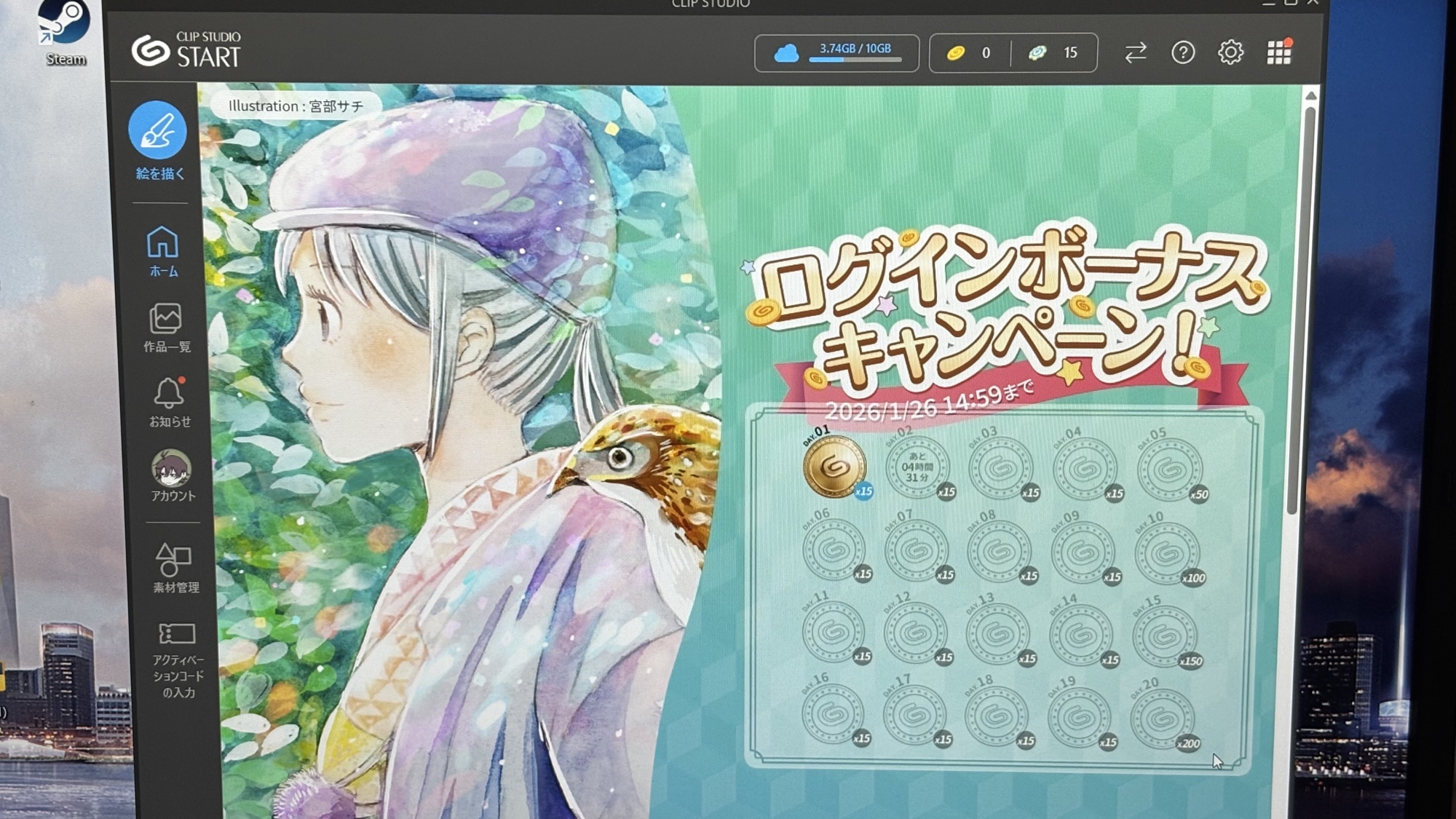The image size is (1456, 819).
Task: Click the cloud storage usage indicator
Action: (836, 52)
